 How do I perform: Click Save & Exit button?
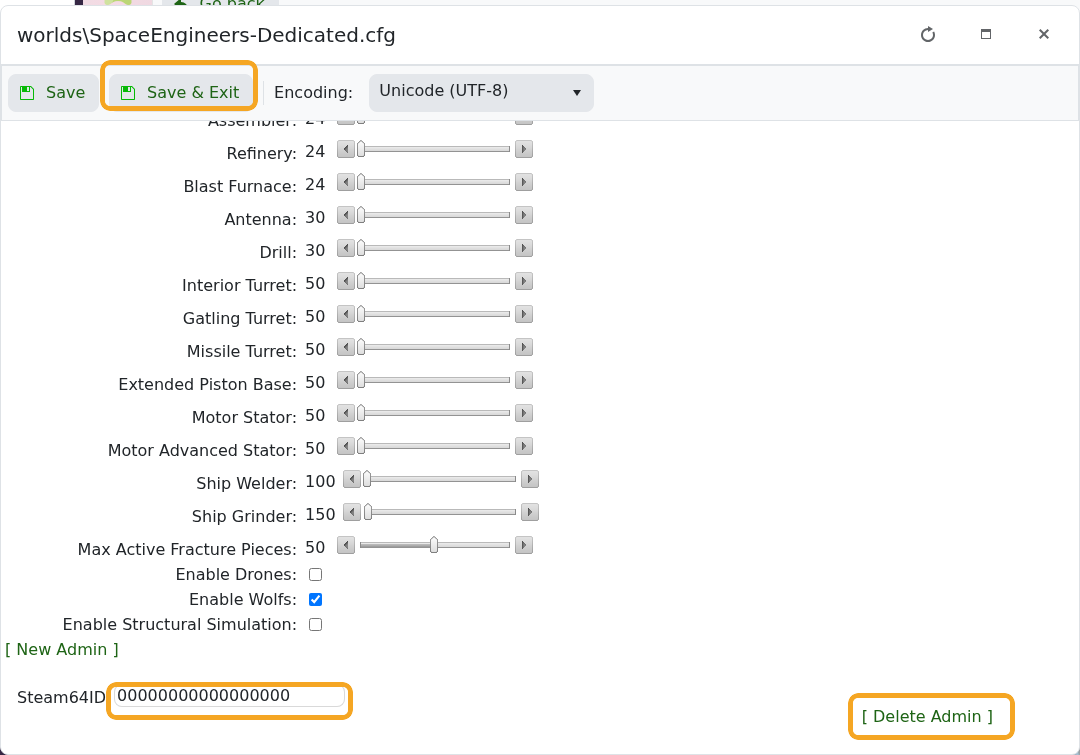click(179, 92)
